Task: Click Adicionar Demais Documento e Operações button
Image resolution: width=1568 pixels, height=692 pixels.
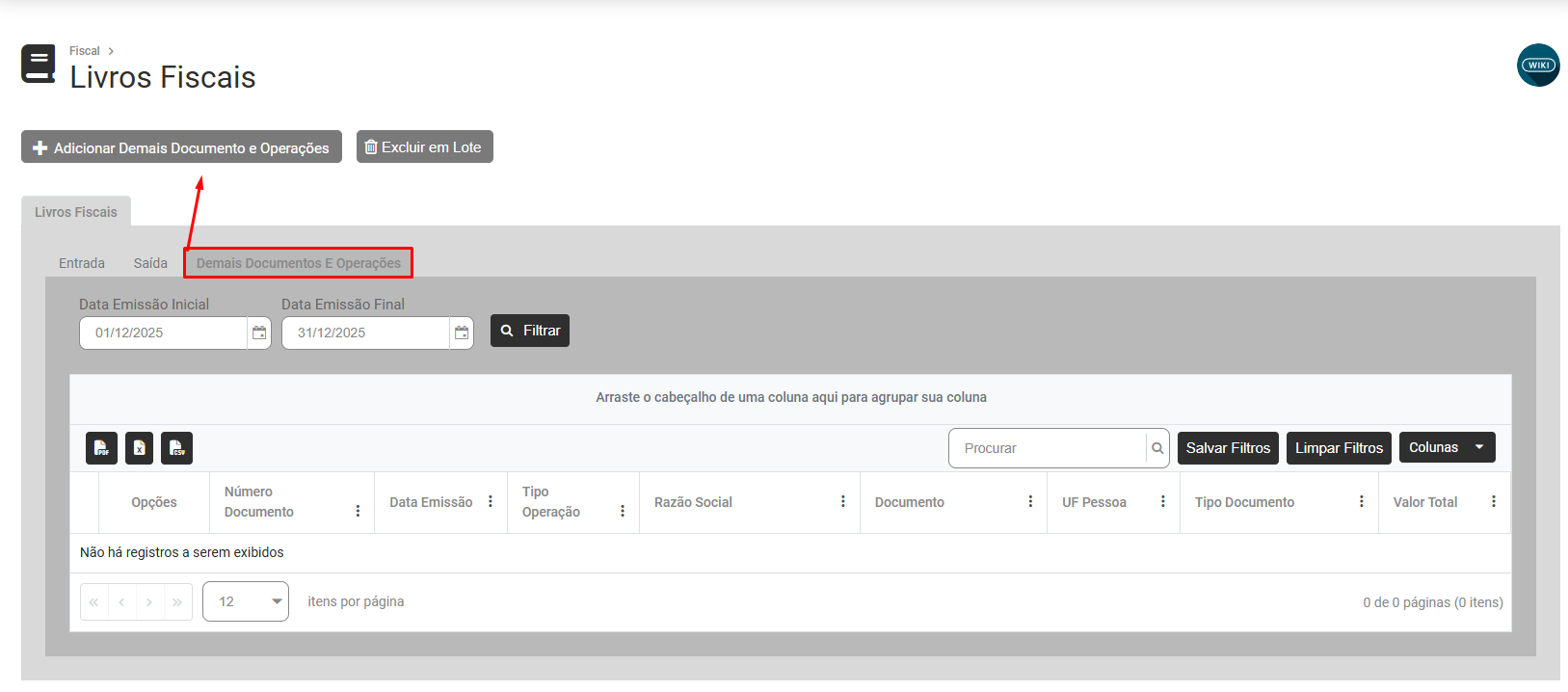Action: (181, 147)
